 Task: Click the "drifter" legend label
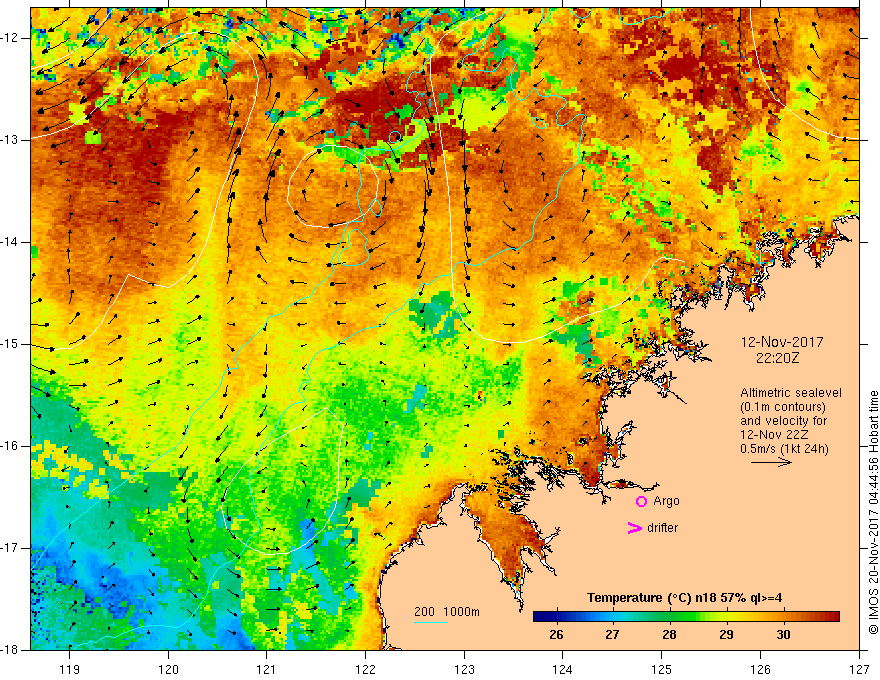[x=662, y=528]
